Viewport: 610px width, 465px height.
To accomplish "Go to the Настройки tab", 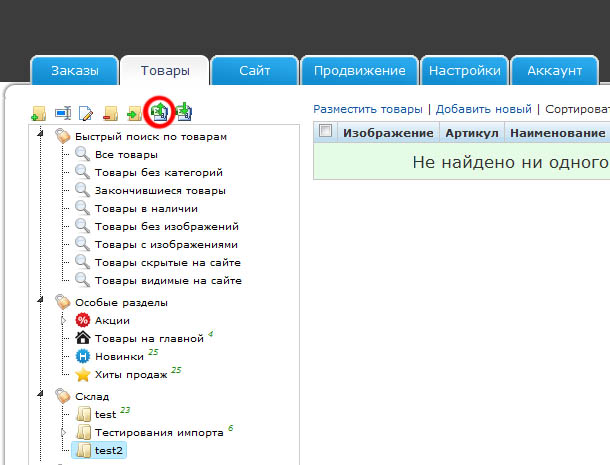I will (465, 70).
